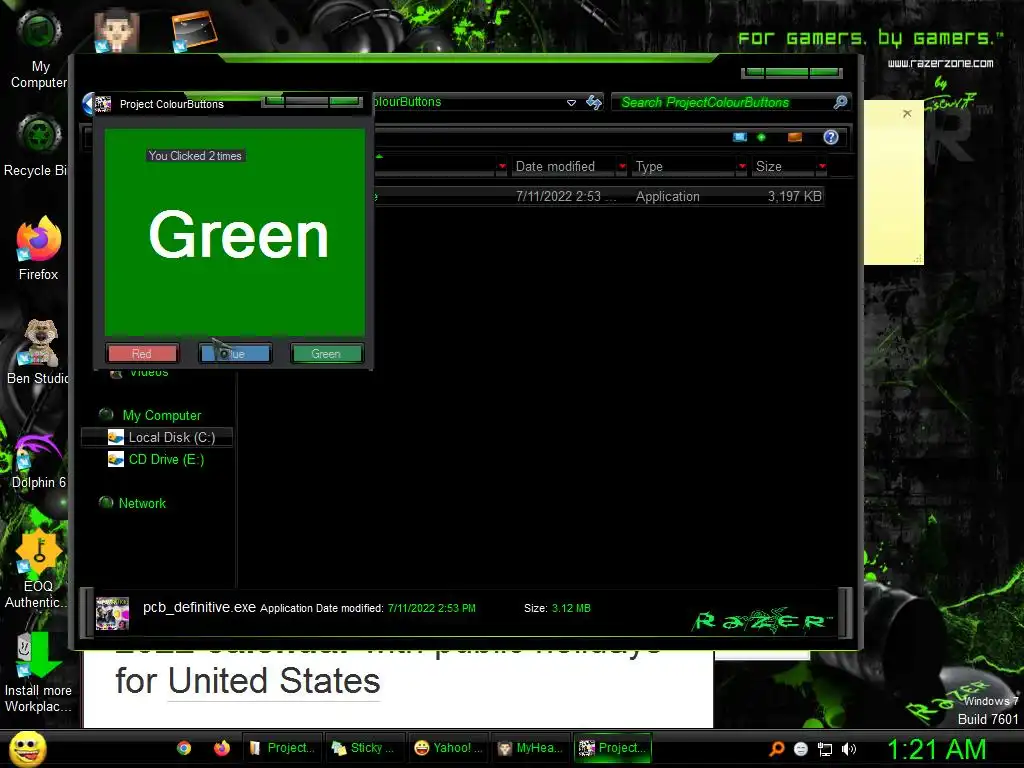Click date modified value in details pane
1024x768 pixels.
click(432, 608)
